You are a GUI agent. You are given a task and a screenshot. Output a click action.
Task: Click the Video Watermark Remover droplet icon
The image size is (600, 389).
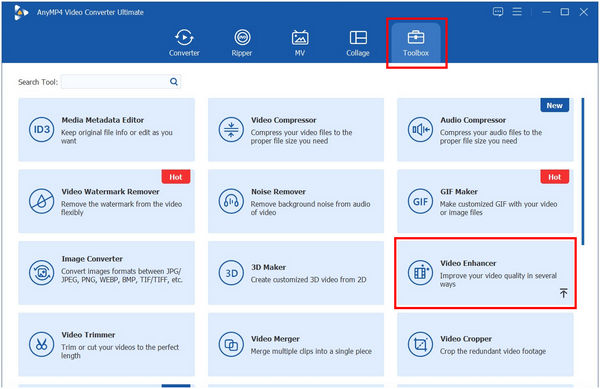pos(41,201)
